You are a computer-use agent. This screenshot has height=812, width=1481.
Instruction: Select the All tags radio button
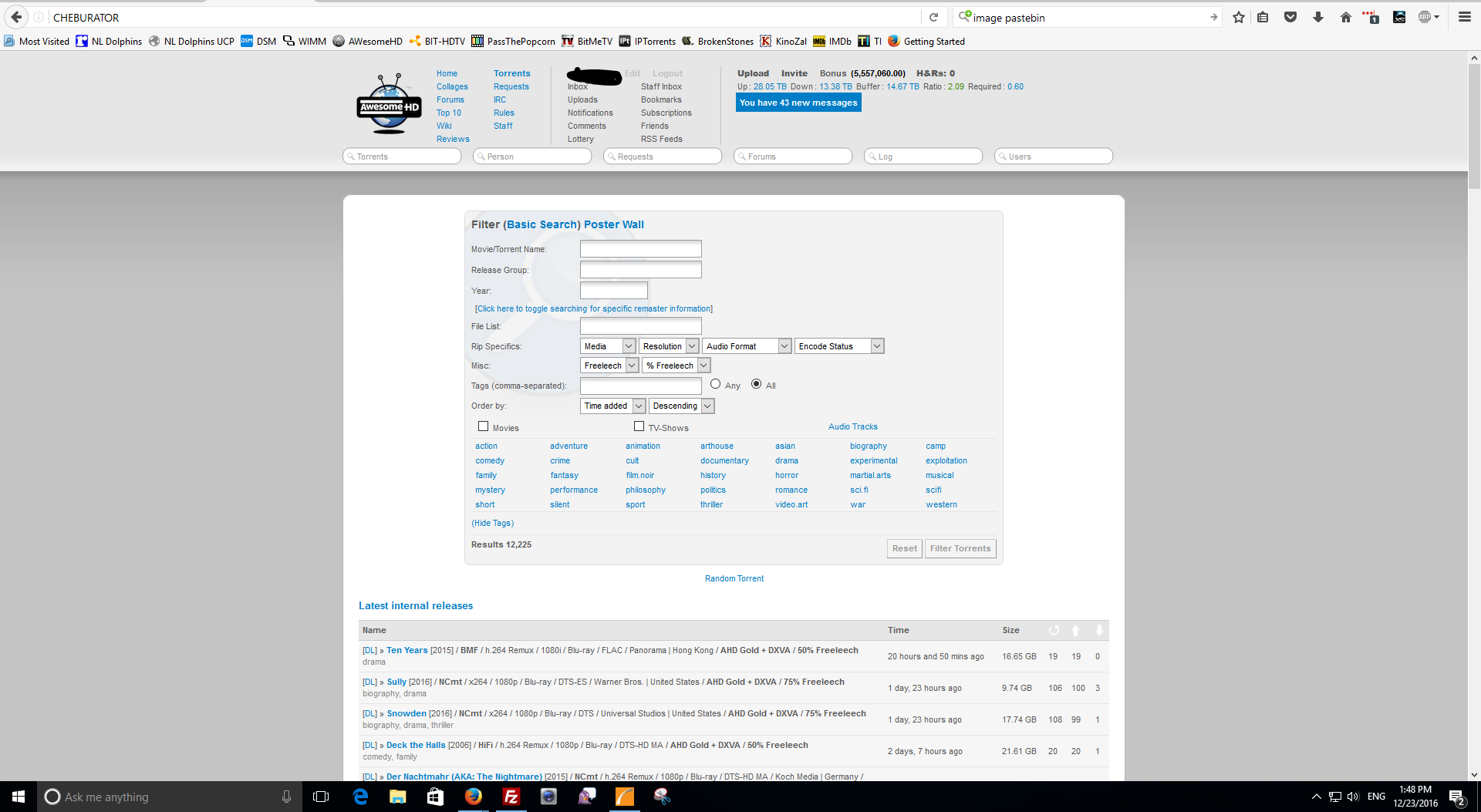(x=756, y=384)
